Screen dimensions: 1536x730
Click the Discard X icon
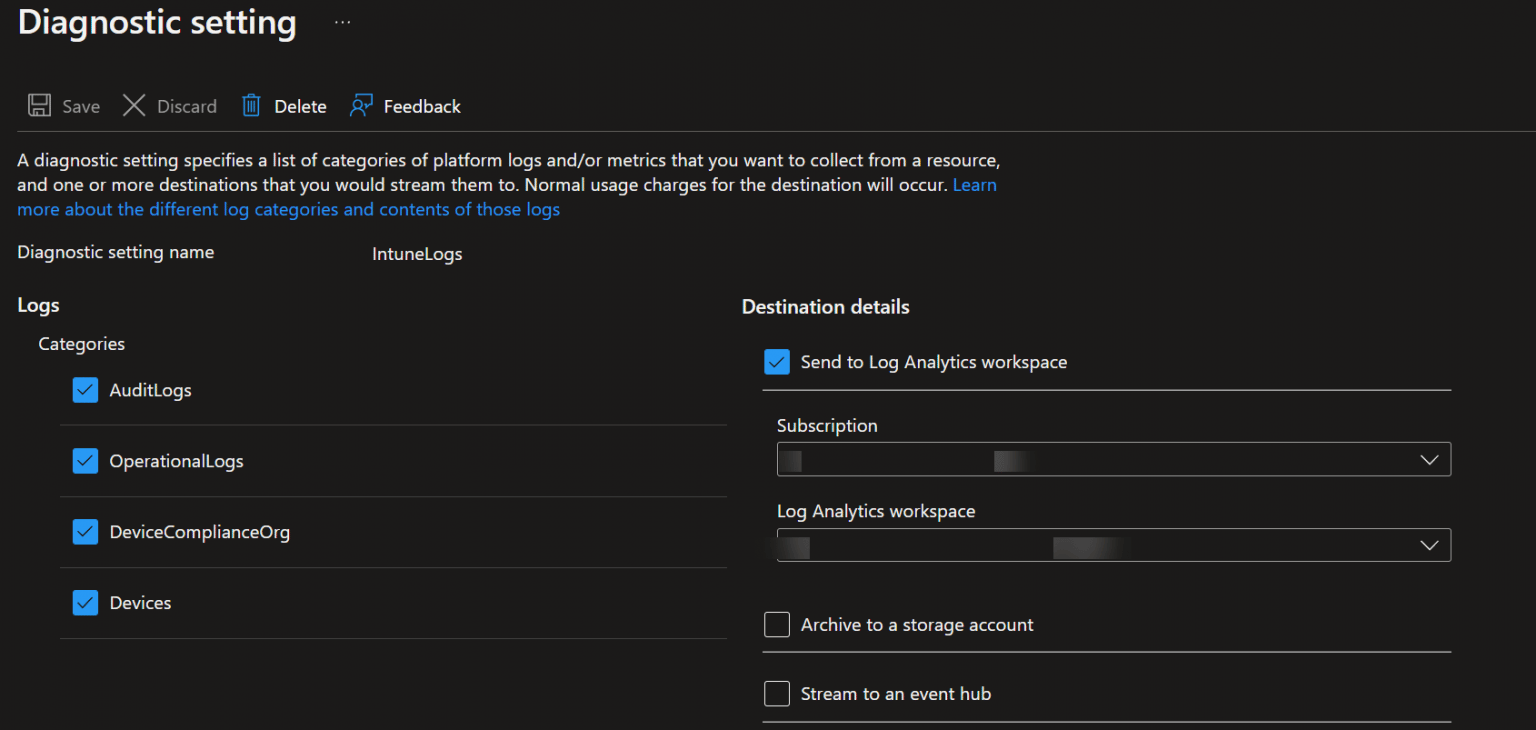coord(133,105)
